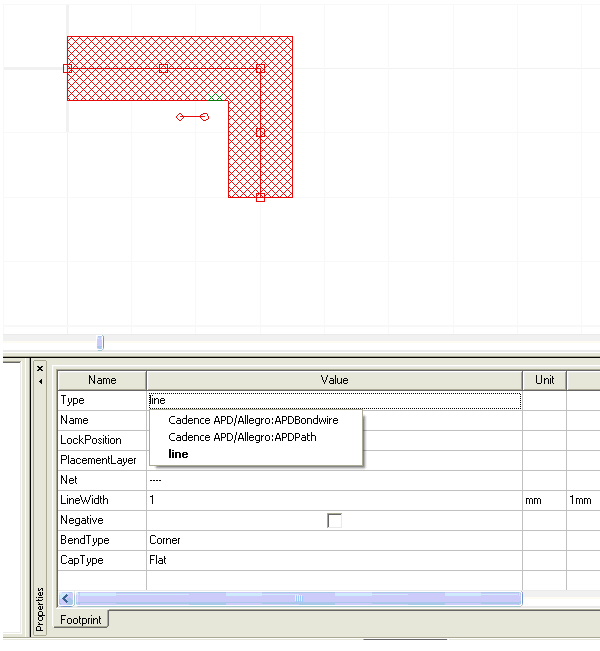
Task: Pick the bold 'line' type option
Action: 178,454
